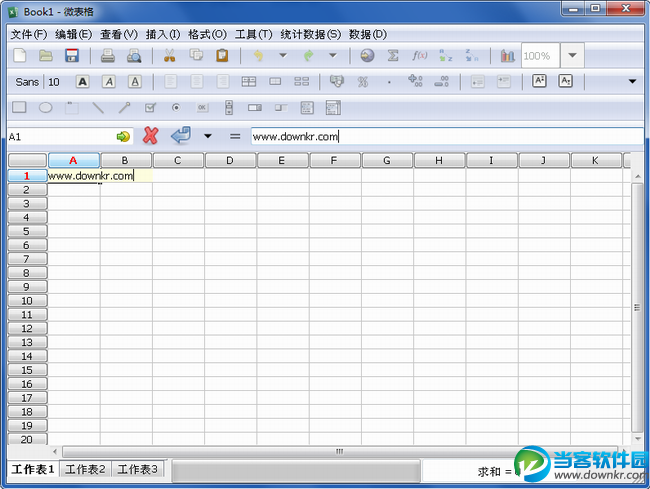Viewport: 650px width, 489px height.
Task: Insert an autosum using the sigma icon
Action: click(x=393, y=55)
